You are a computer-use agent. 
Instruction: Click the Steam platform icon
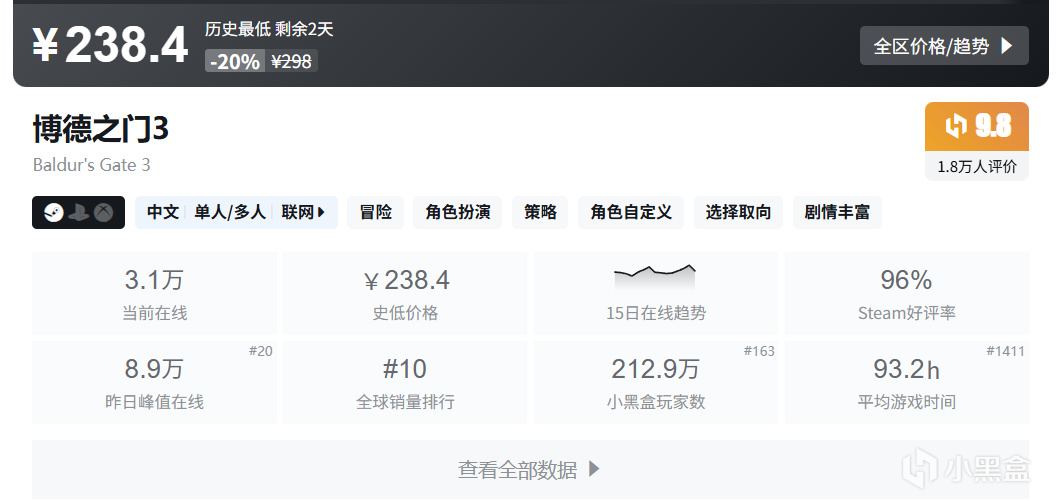point(54,213)
